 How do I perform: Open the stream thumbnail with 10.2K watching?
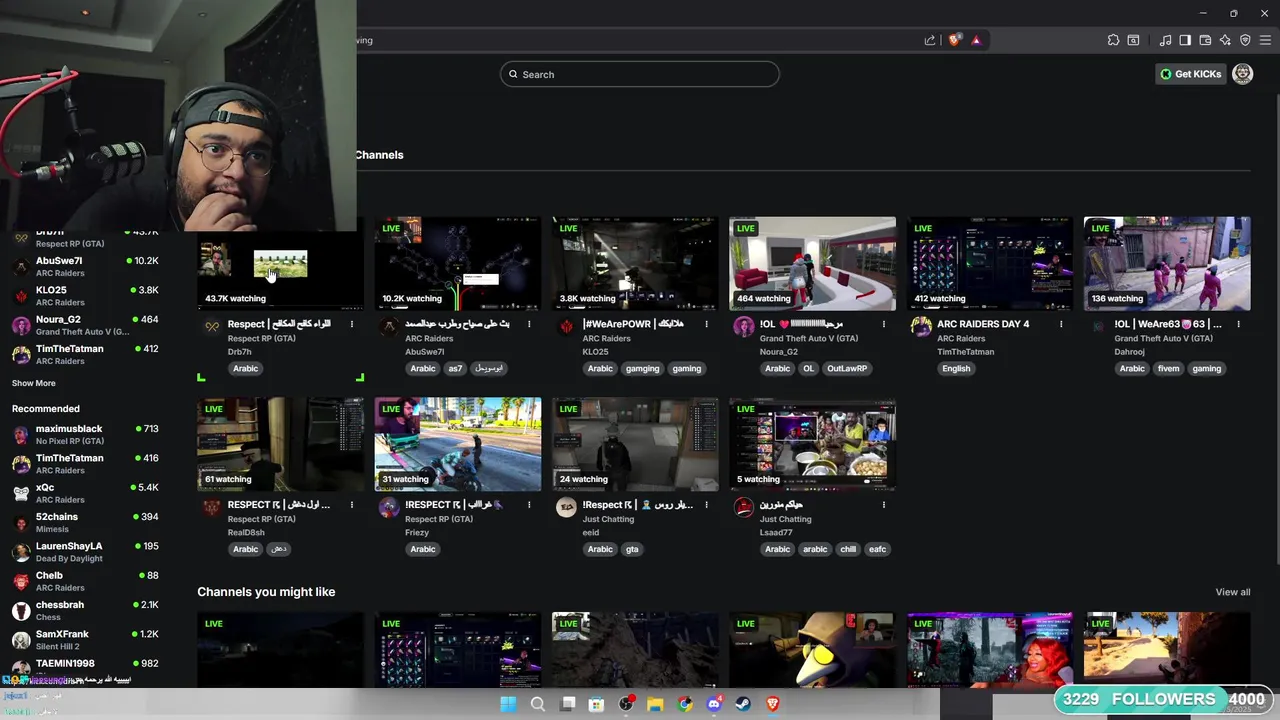point(458,263)
